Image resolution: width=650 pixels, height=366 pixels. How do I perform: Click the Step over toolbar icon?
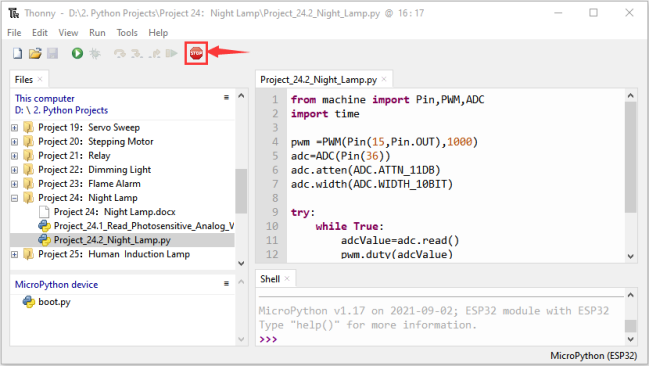coord(120,53)
